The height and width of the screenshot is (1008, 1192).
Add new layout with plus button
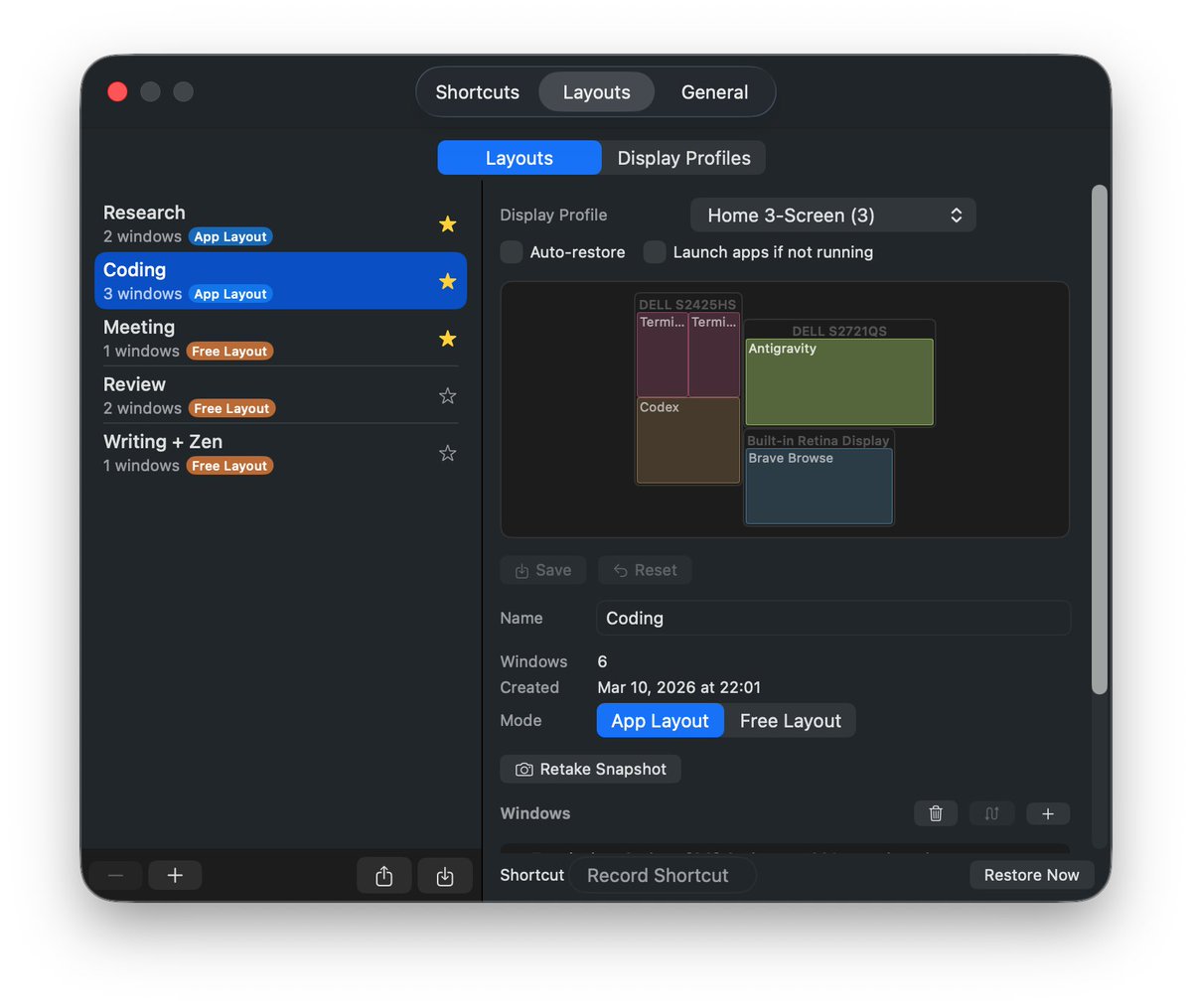[175, 875]
